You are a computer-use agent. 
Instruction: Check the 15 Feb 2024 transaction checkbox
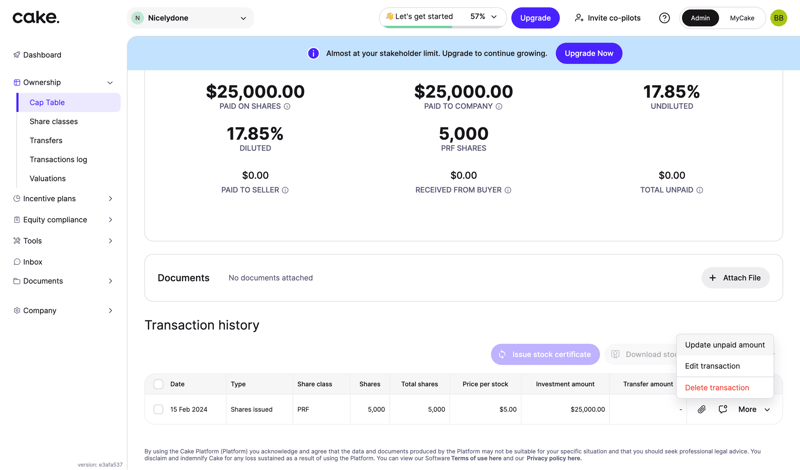coord(158,409)
